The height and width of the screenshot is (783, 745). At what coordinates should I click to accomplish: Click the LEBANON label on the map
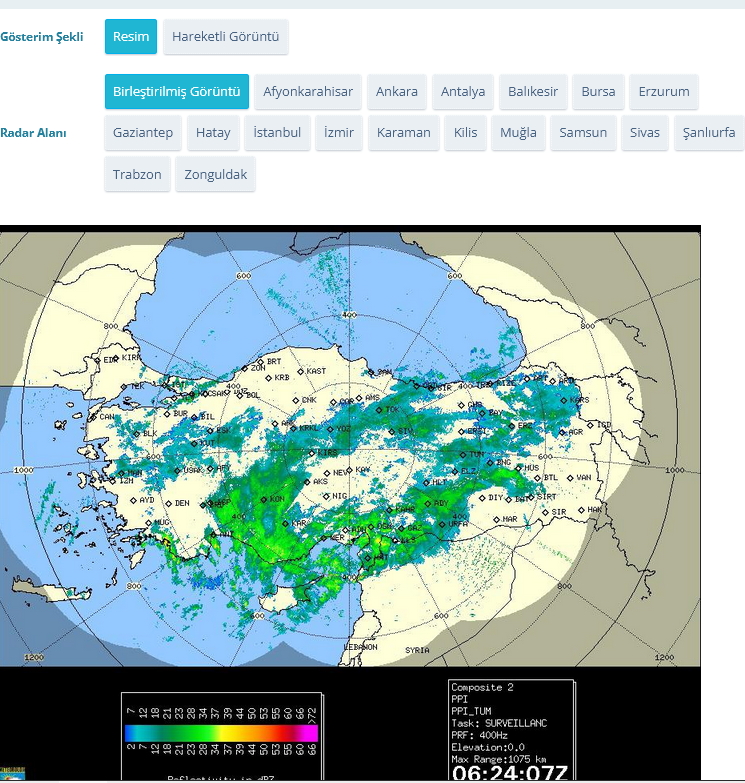coord(361,647)
